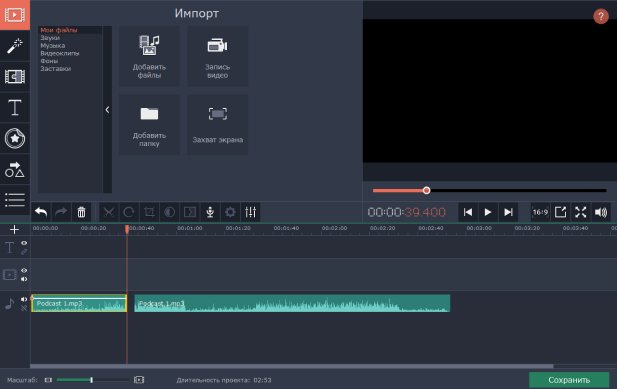
Task: Click the Масштаб zoom slider handle
Action: pos(91,380)
